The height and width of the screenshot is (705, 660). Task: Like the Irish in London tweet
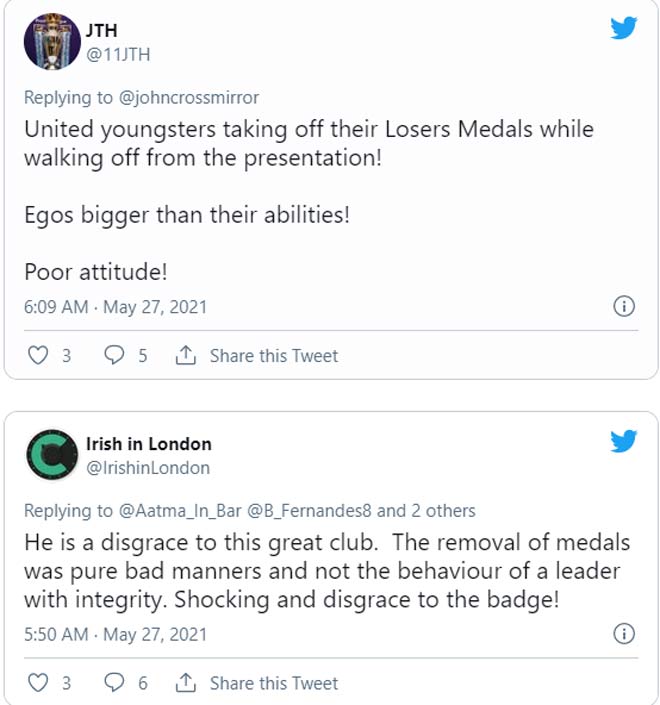37,683
